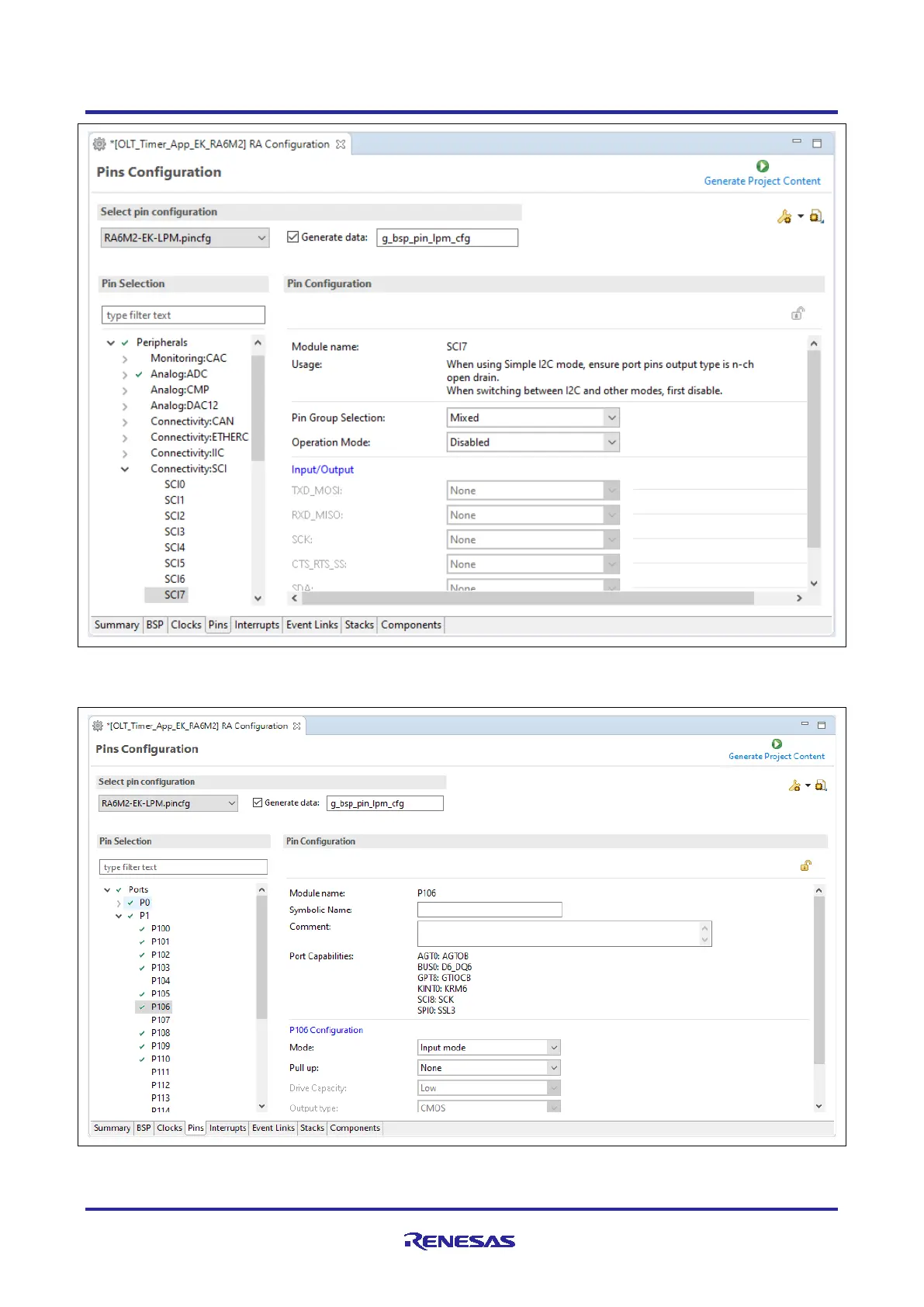Image resolution: width=924 pixels, height=1307 pixels.
Task: Click the gear icon on P106 view's editor tab
Action: [x=98, y=726]
